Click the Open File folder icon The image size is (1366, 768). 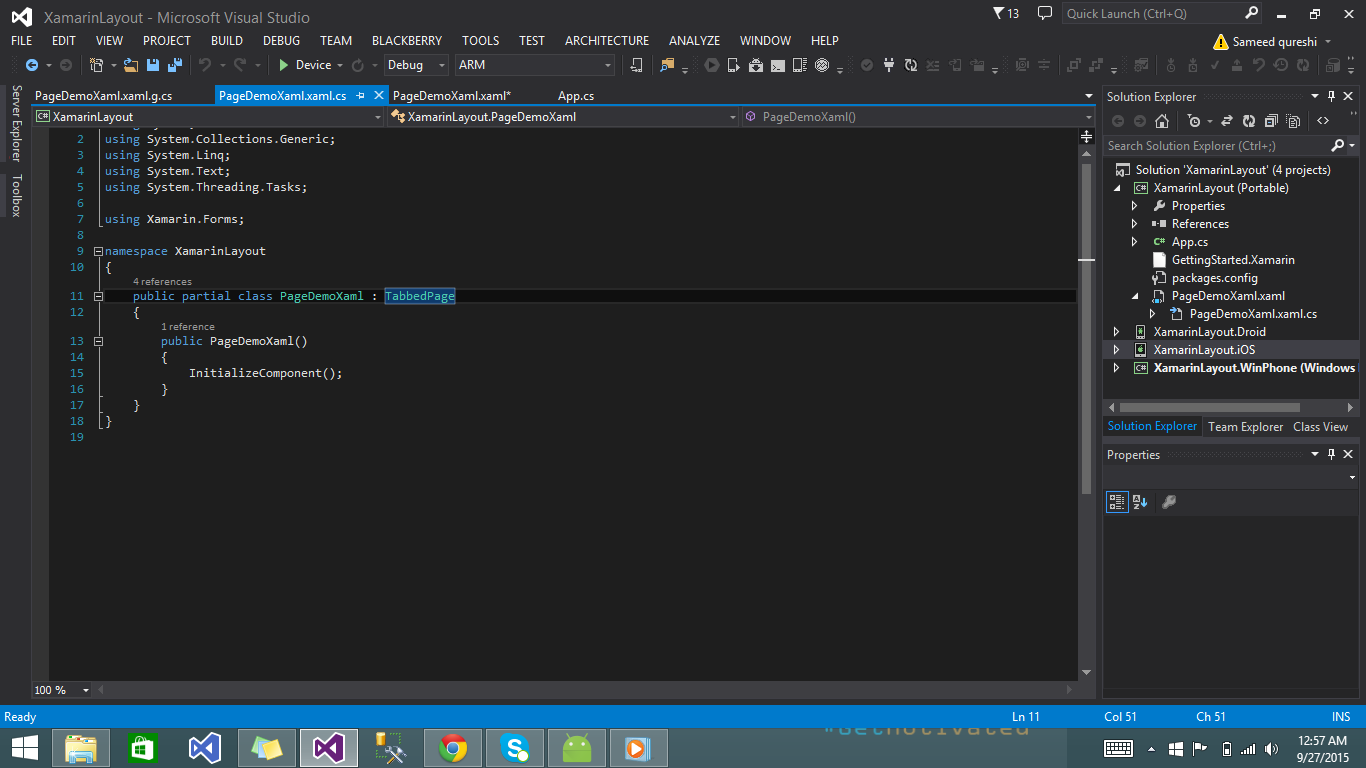(130, 65)
